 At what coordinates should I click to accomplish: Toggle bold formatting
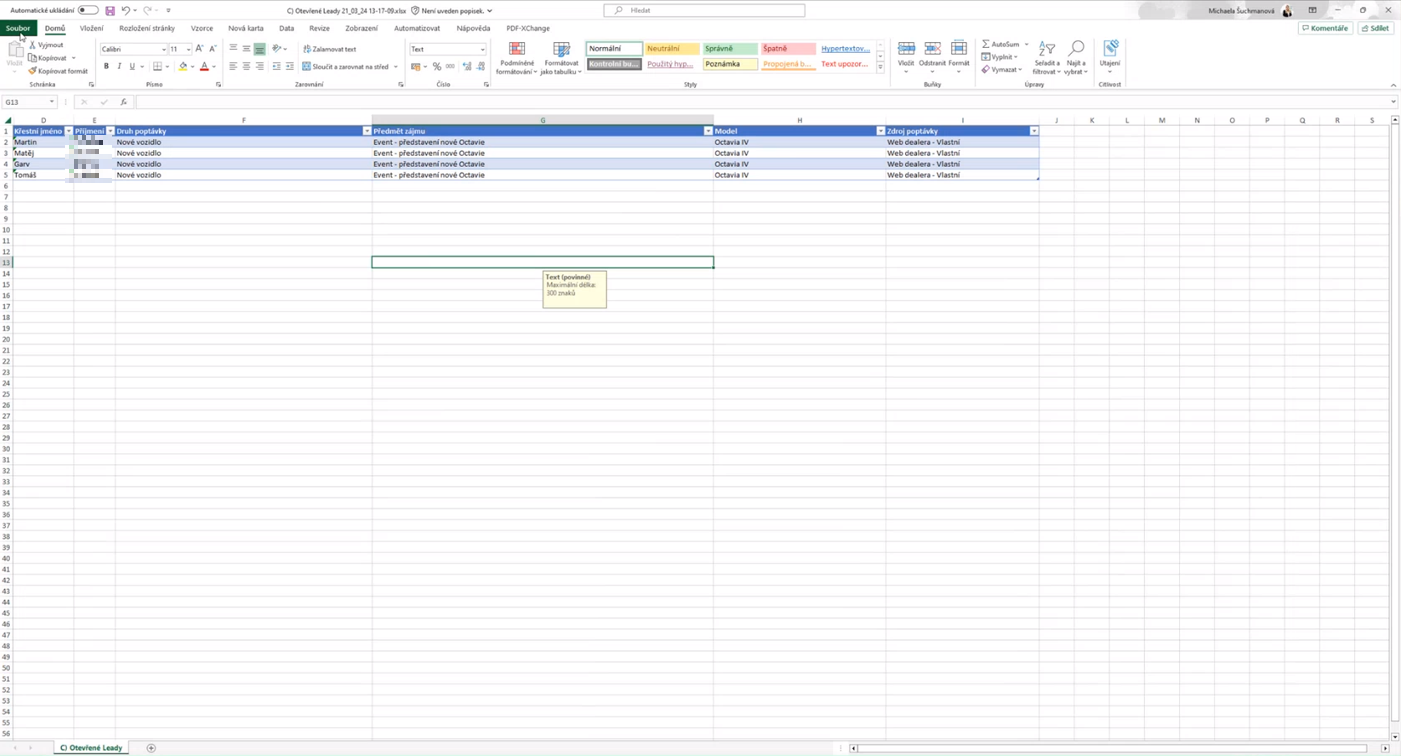coord(106,67)
